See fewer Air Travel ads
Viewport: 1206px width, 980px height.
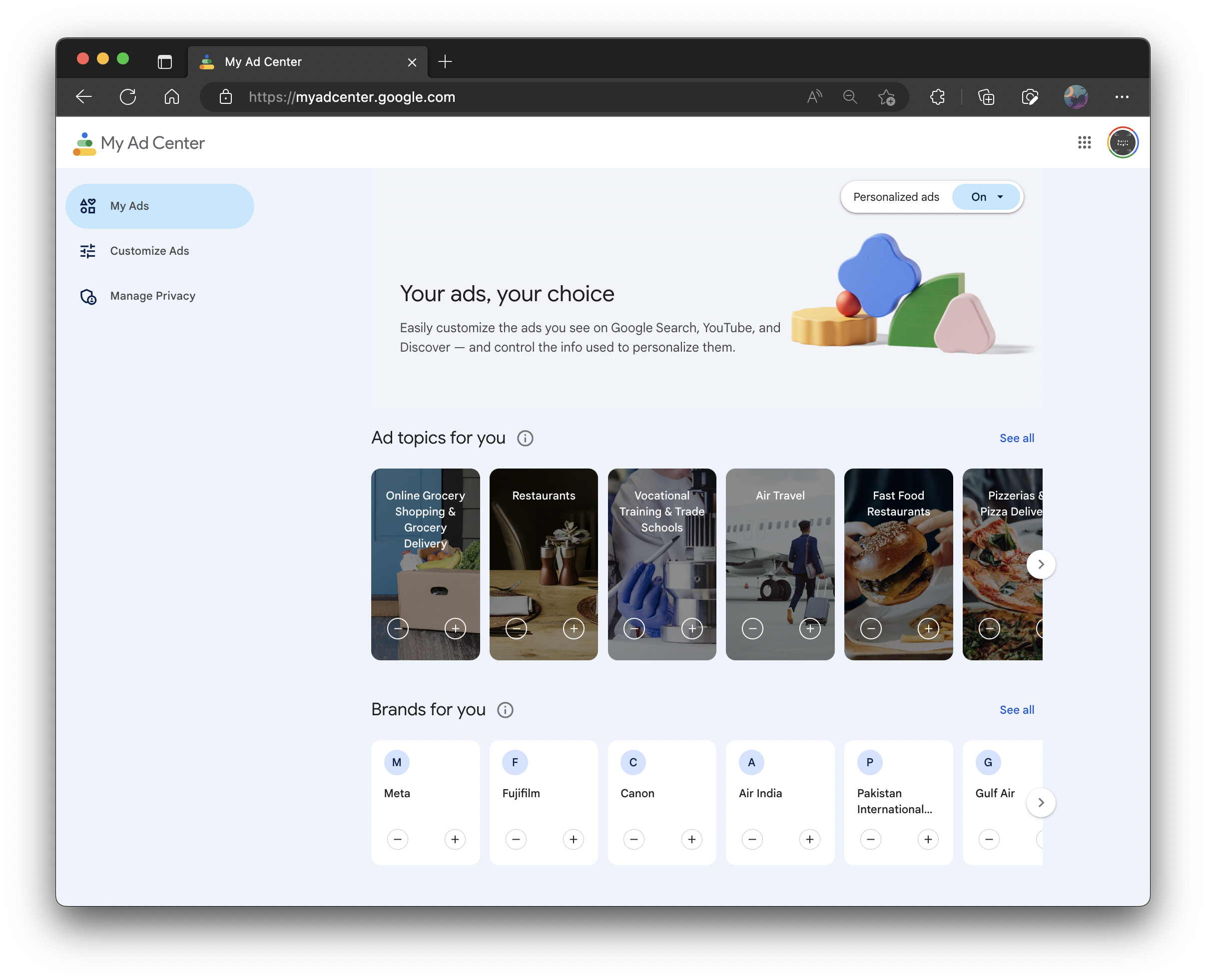pos(752,628)
